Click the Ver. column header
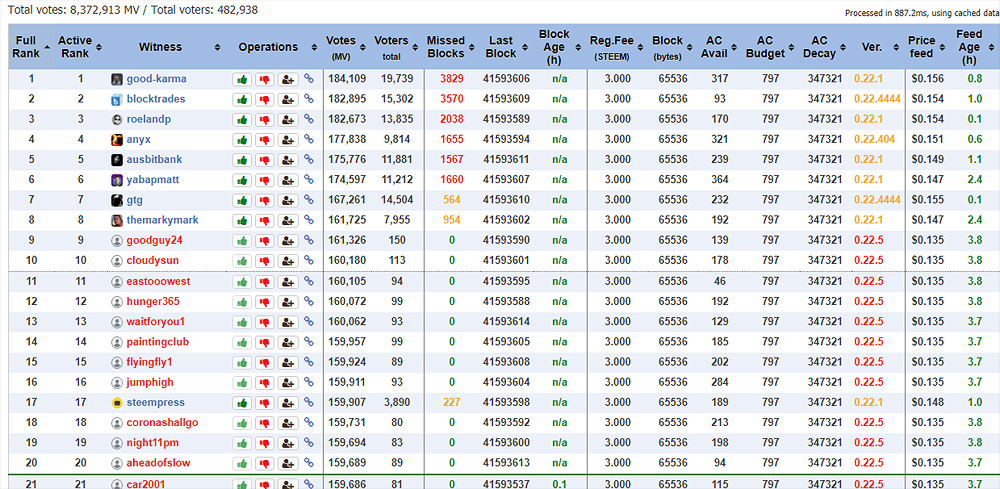 point(869,47)
